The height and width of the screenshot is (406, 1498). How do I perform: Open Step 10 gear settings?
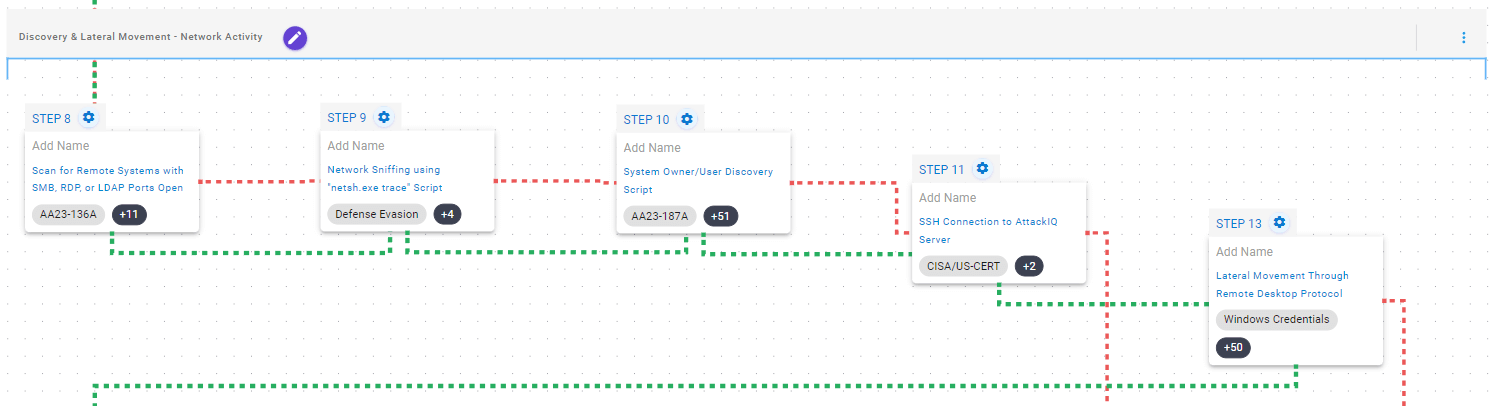[687, 119]
